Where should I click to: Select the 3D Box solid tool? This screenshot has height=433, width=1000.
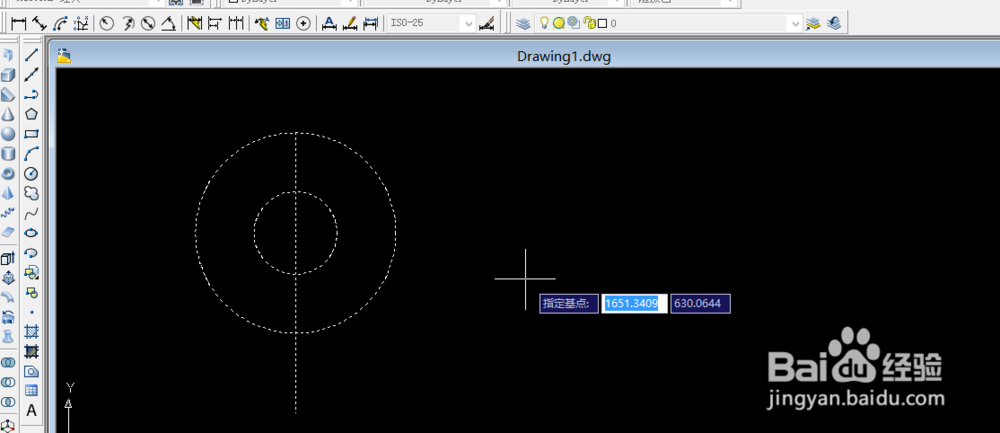point(8,75)
